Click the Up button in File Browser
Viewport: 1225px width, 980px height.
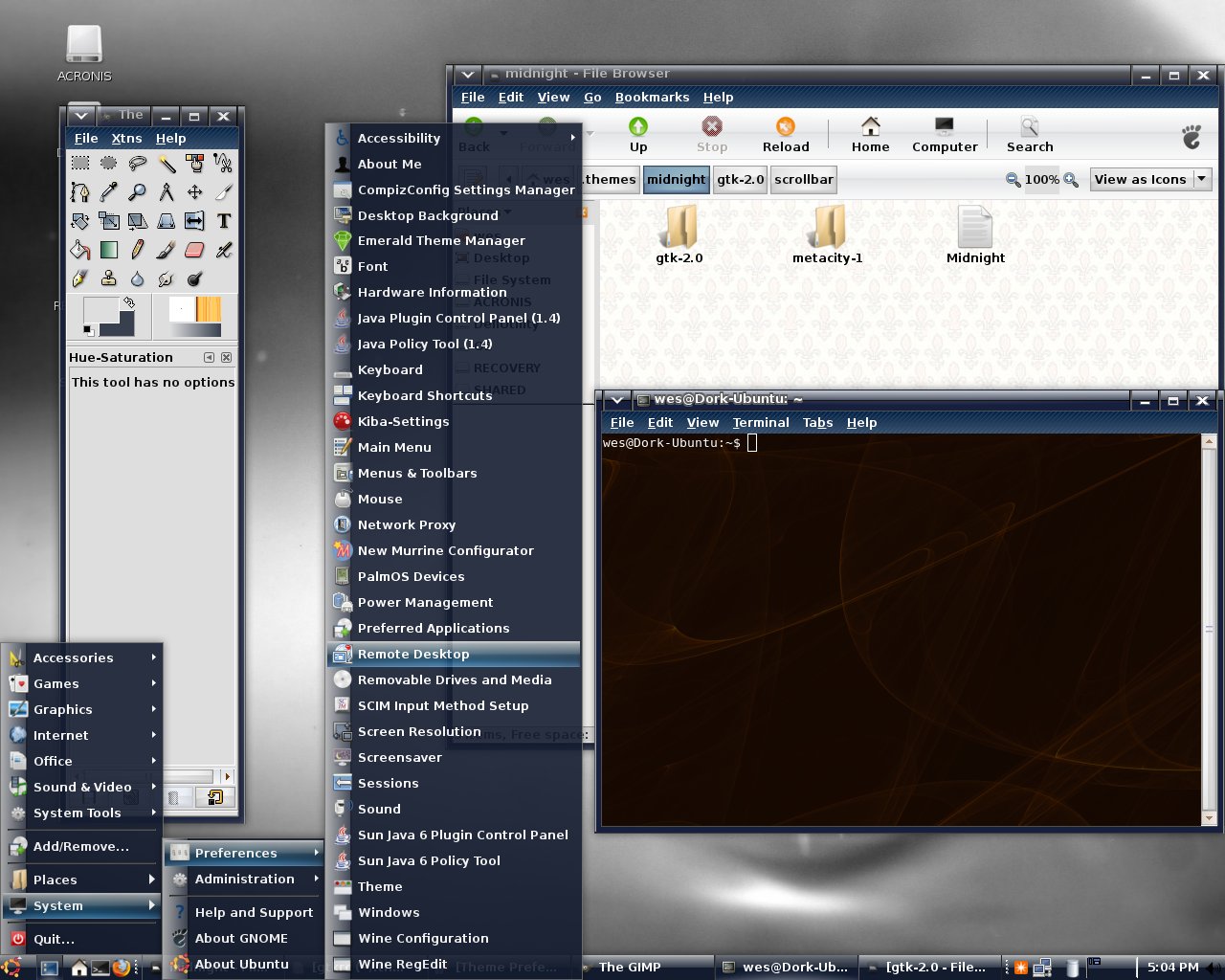(x=638, y=135)
